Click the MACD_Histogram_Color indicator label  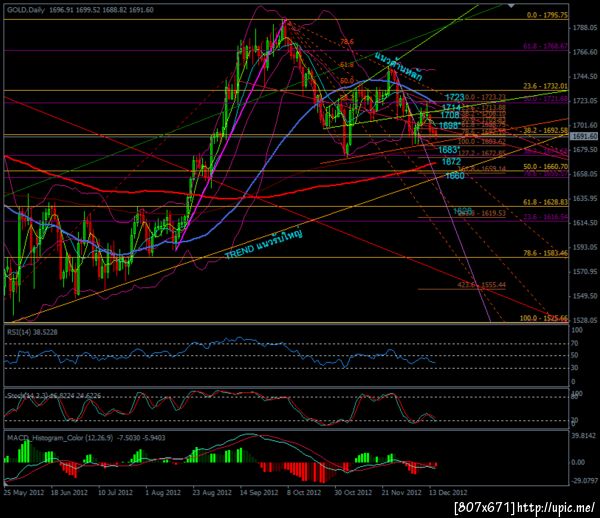[86, 438]
